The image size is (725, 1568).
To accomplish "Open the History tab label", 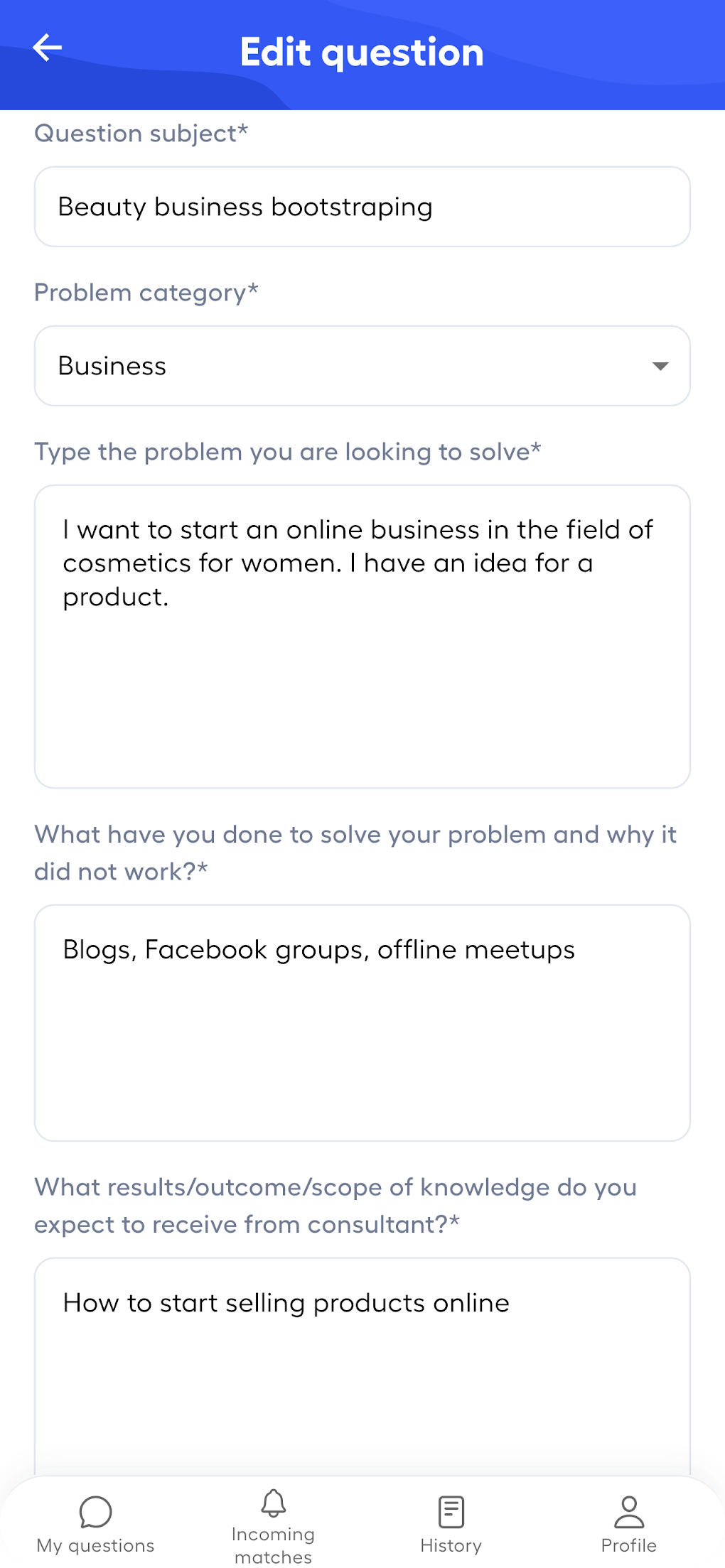I will point(451,1546).
